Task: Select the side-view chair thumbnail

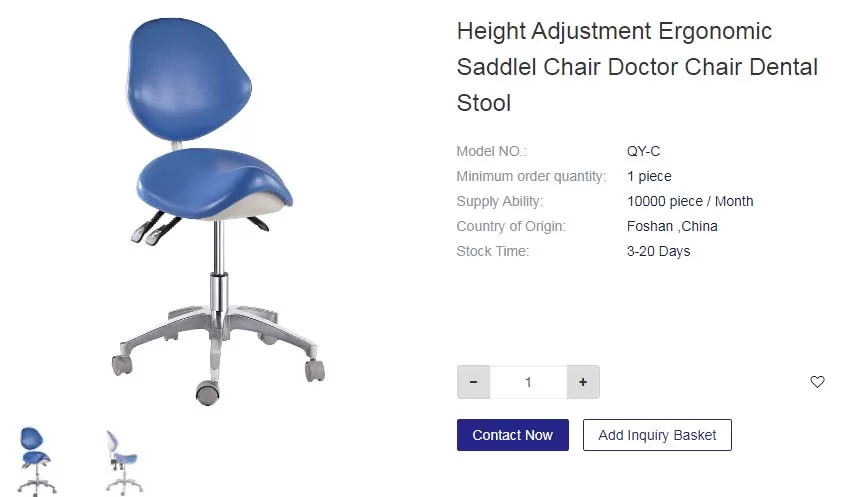Action: pos(124,462)
